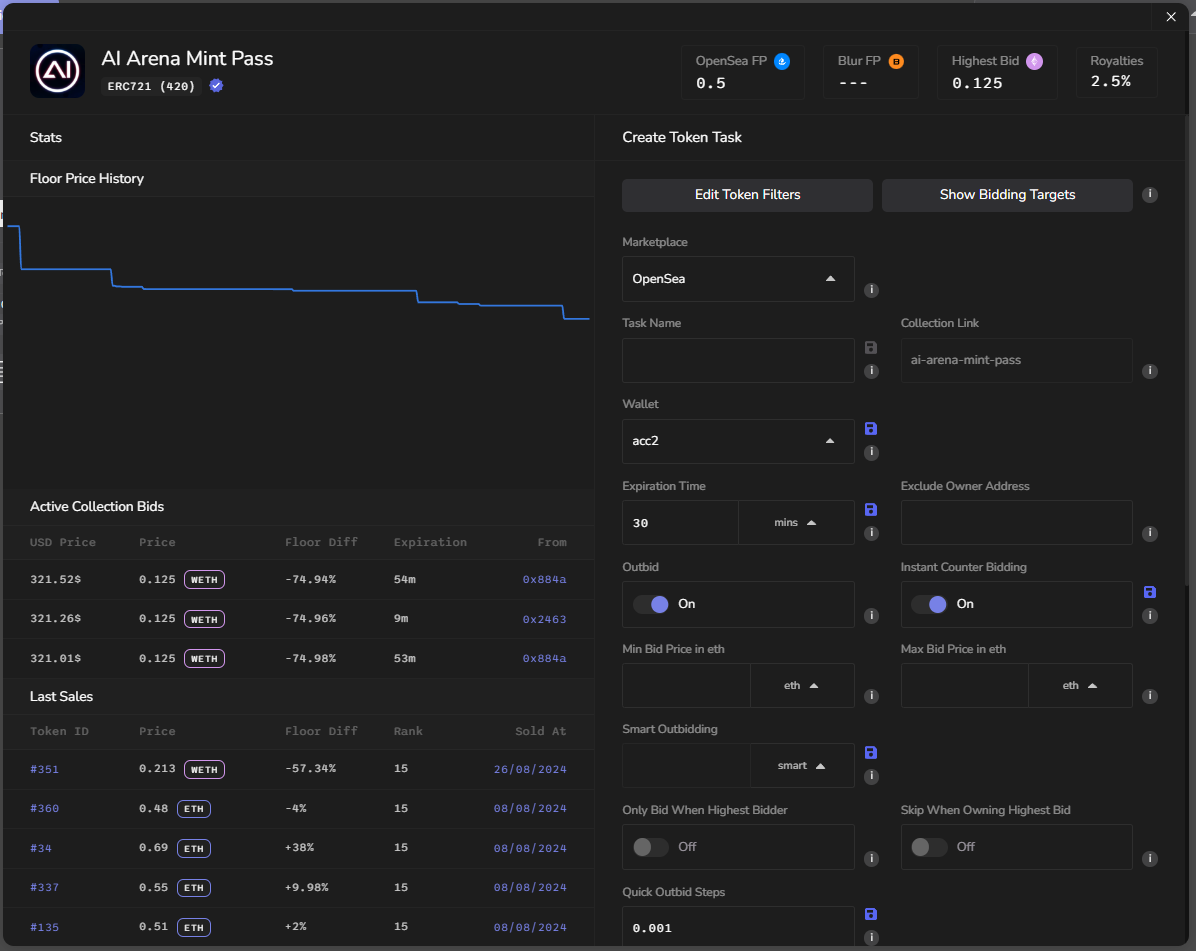
Task: Click the info icon beside Wallet
Action: point(871,453)
